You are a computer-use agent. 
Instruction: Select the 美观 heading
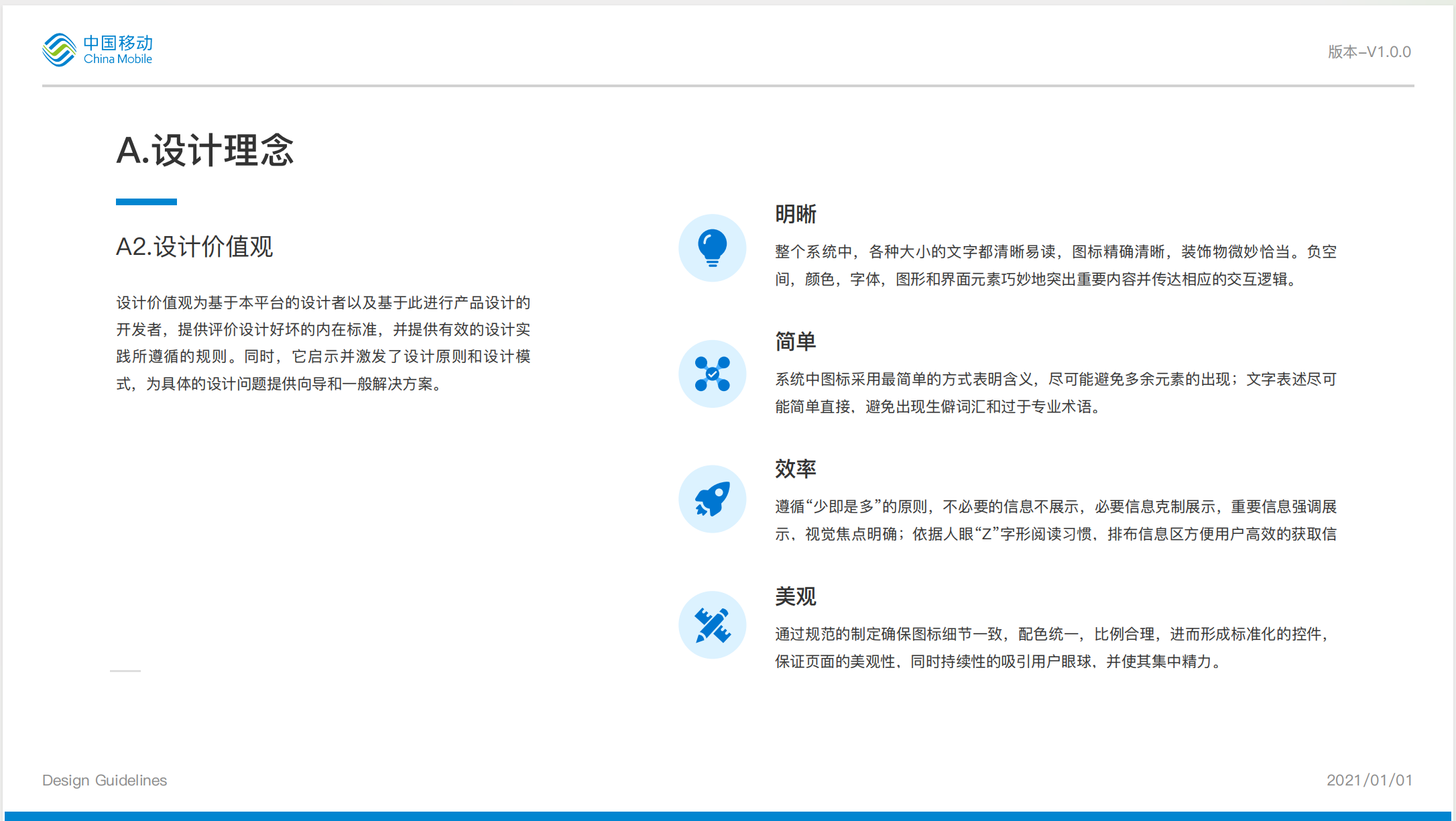click(795, 596)
